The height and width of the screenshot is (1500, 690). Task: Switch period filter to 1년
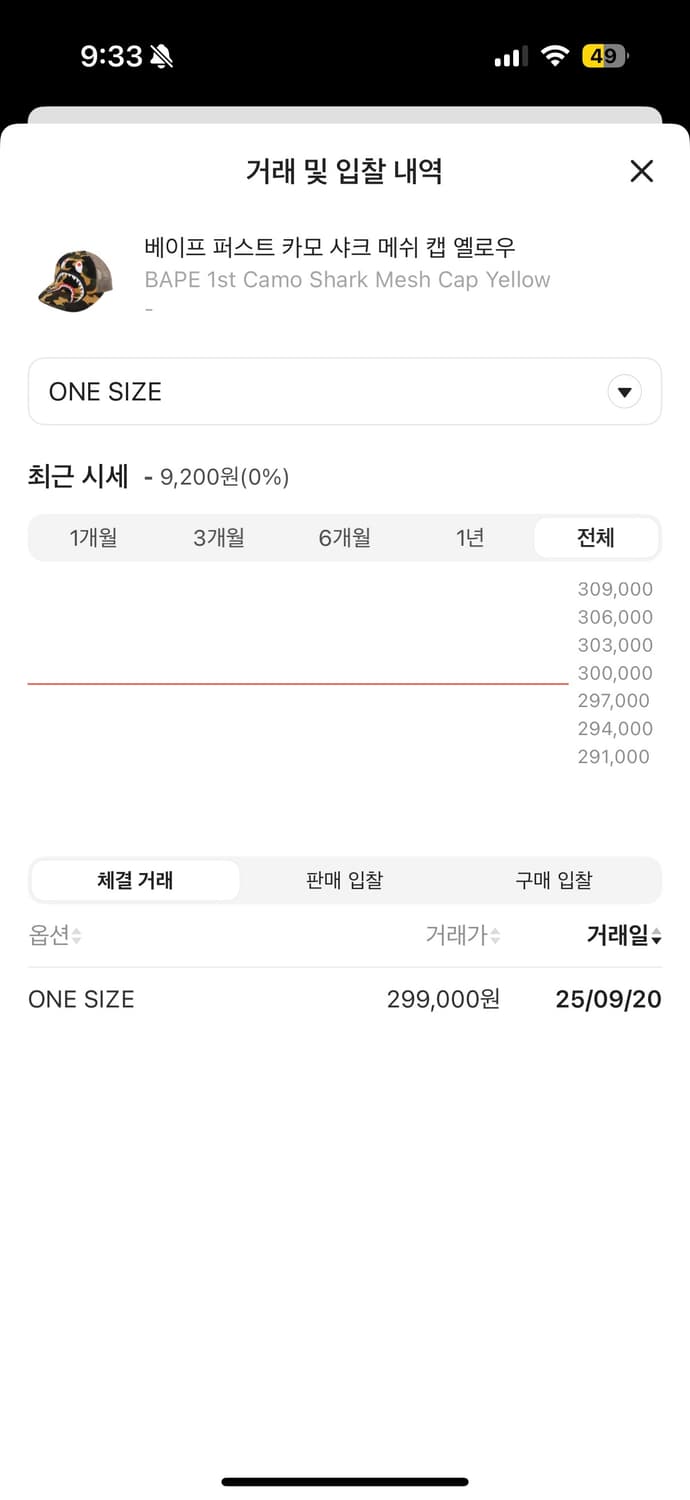click(x=470, y=537)
